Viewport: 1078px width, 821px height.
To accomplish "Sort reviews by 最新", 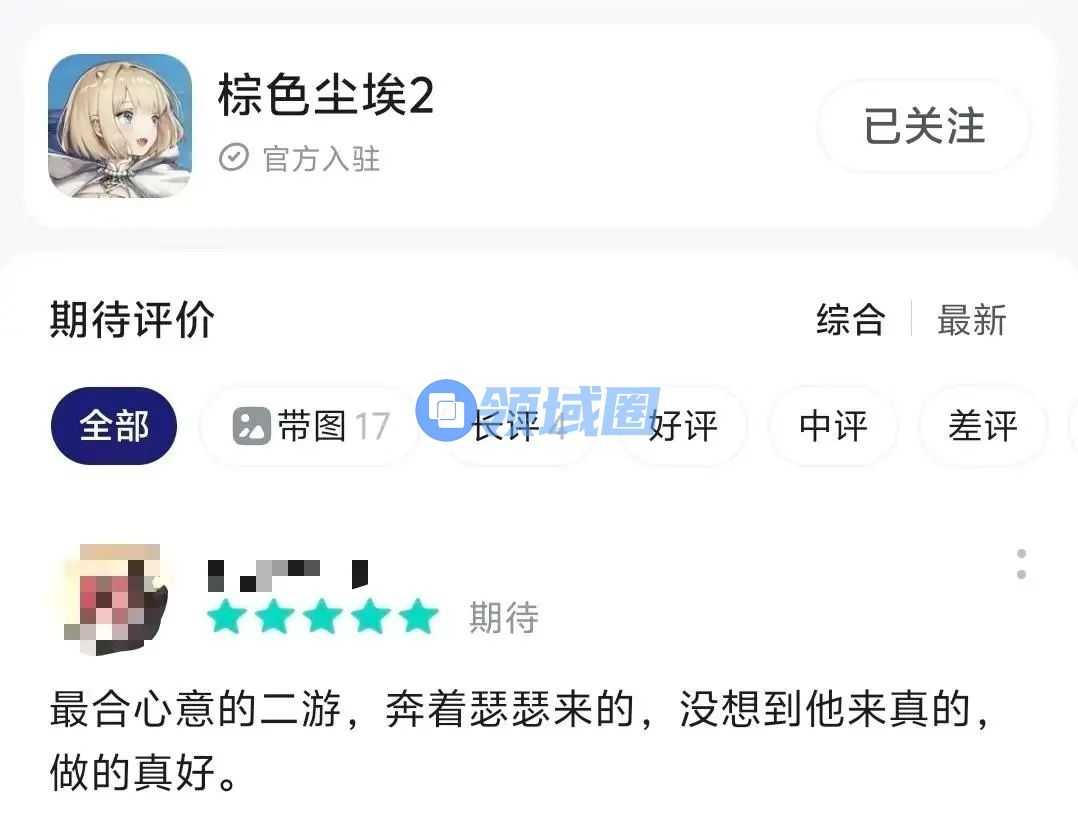I will point(971,320).
